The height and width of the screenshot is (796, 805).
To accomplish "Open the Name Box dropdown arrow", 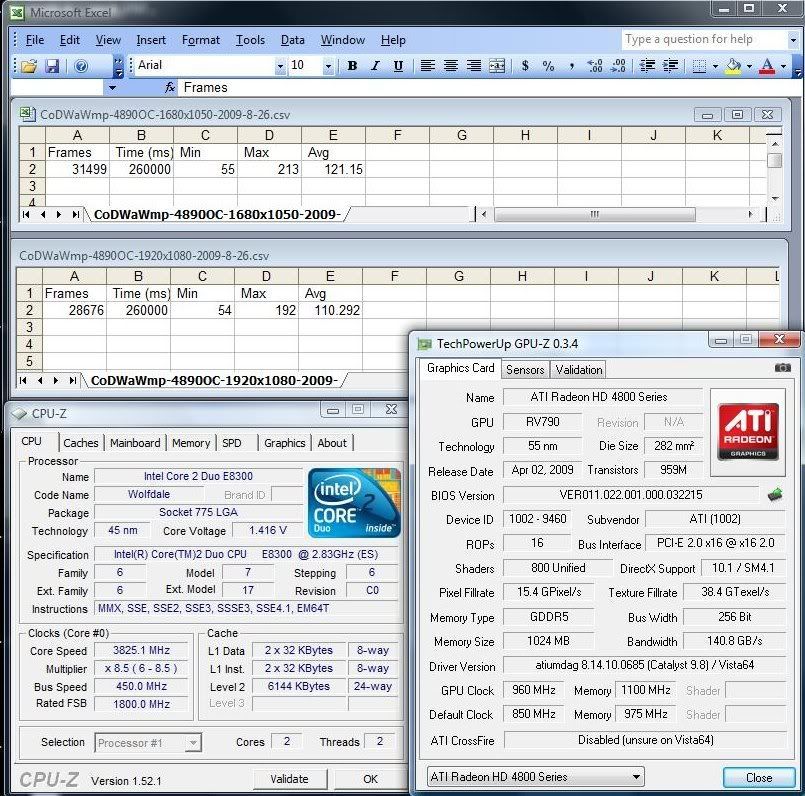I will point(112,88).
